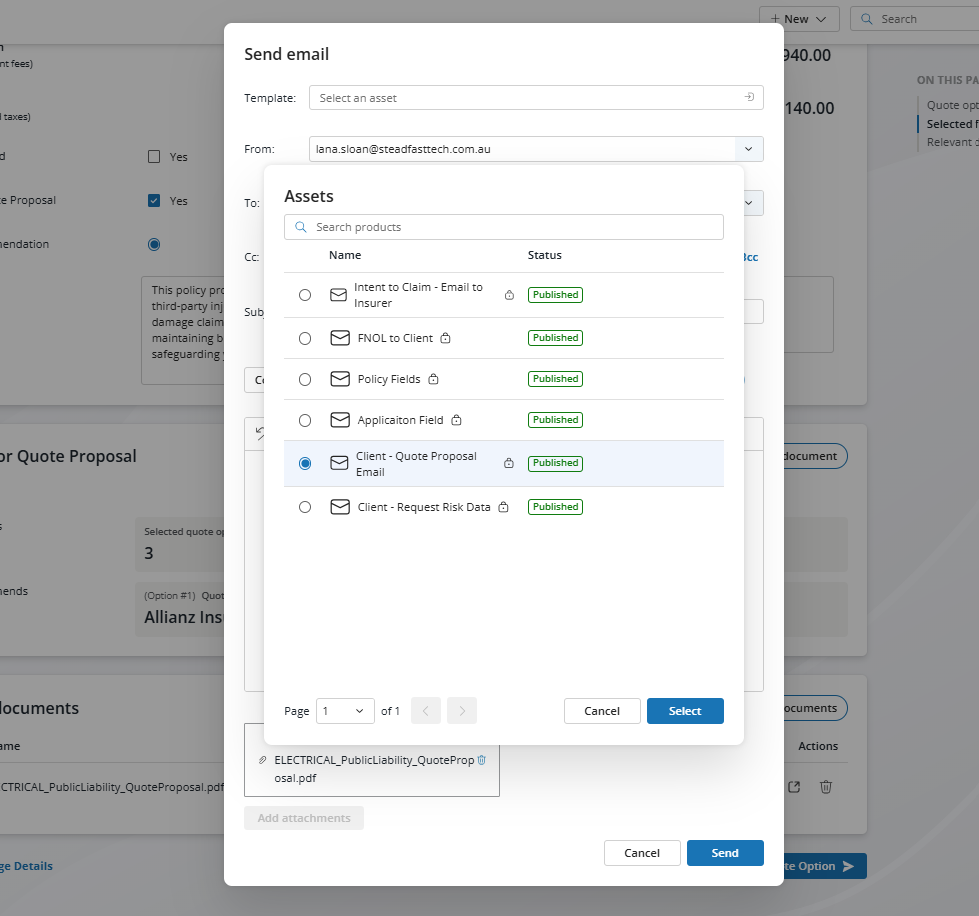
Task: Open the Page number dropdown
Action: coord(345,711)
